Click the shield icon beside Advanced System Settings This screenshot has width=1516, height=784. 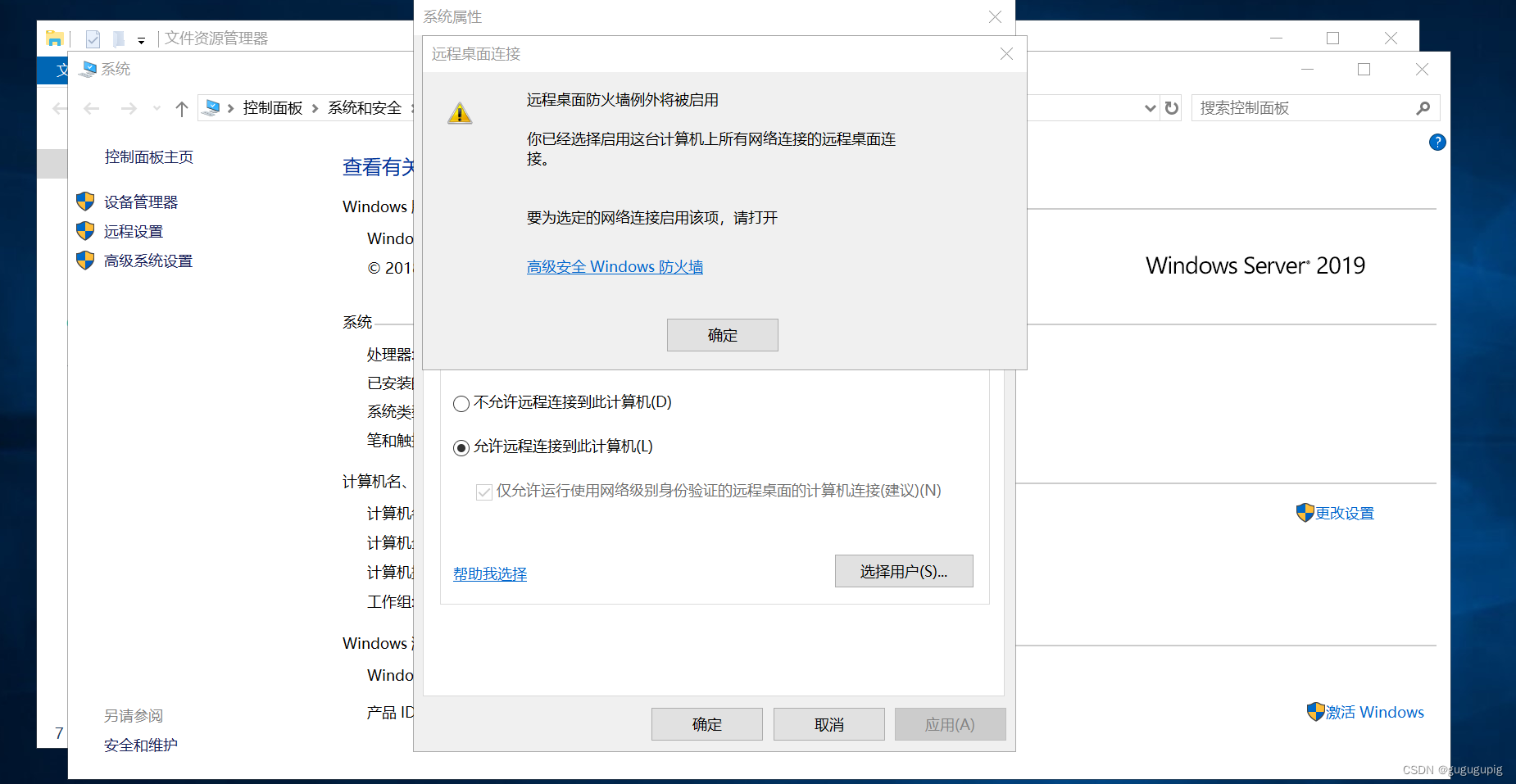(x=85, y=261)
